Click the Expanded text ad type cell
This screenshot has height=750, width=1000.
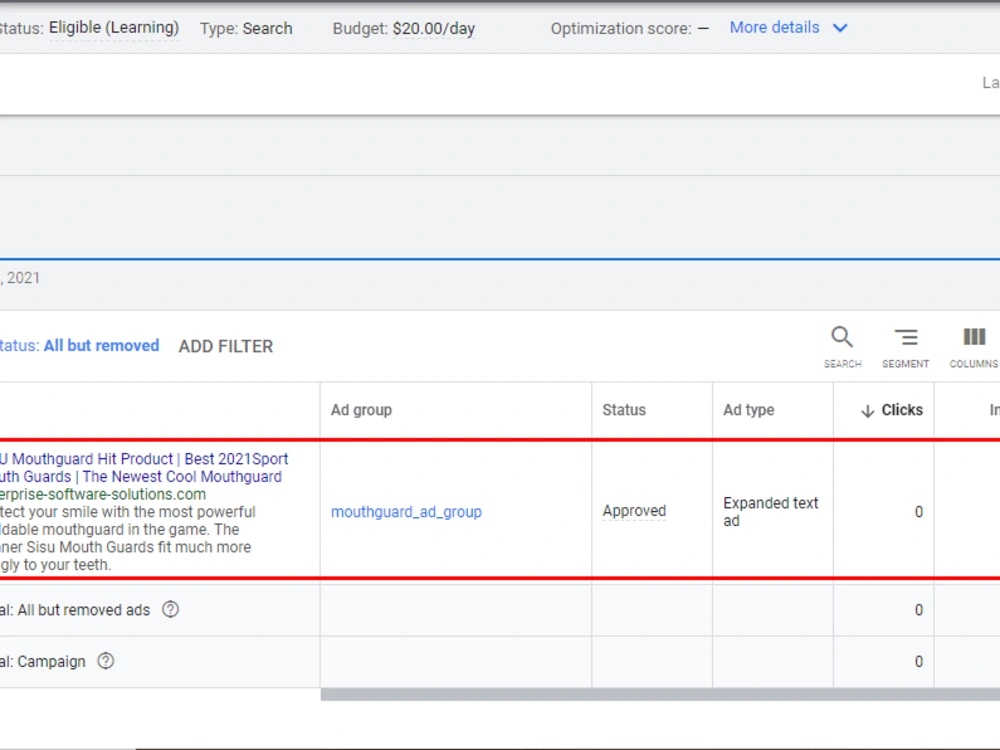pos(770,511)
